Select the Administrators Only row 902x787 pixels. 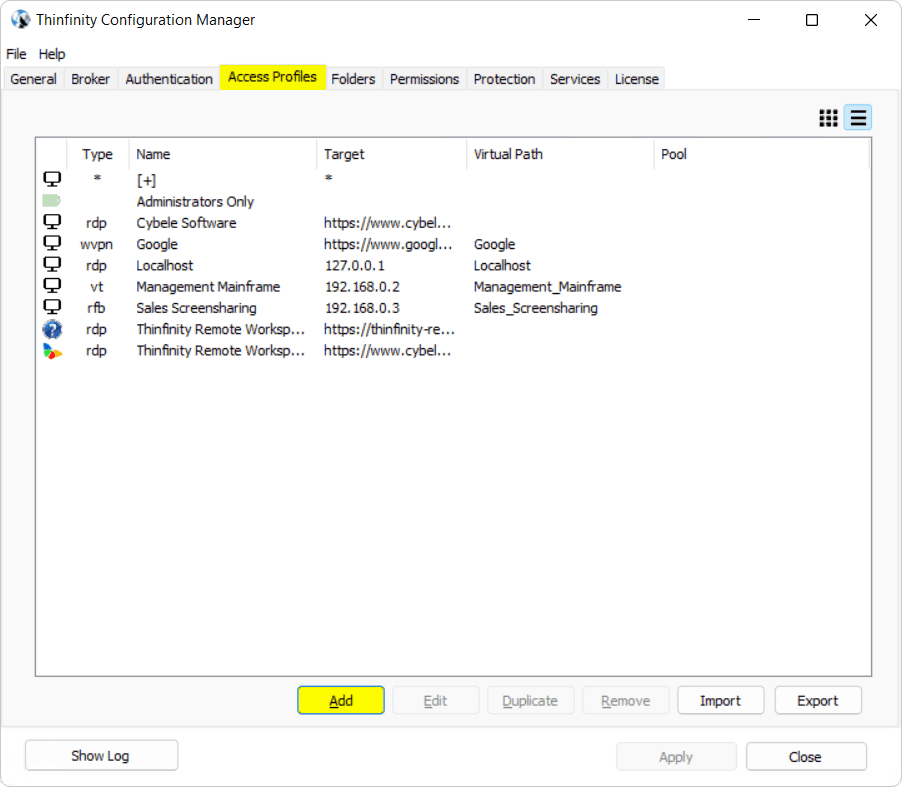click(453, 201)
